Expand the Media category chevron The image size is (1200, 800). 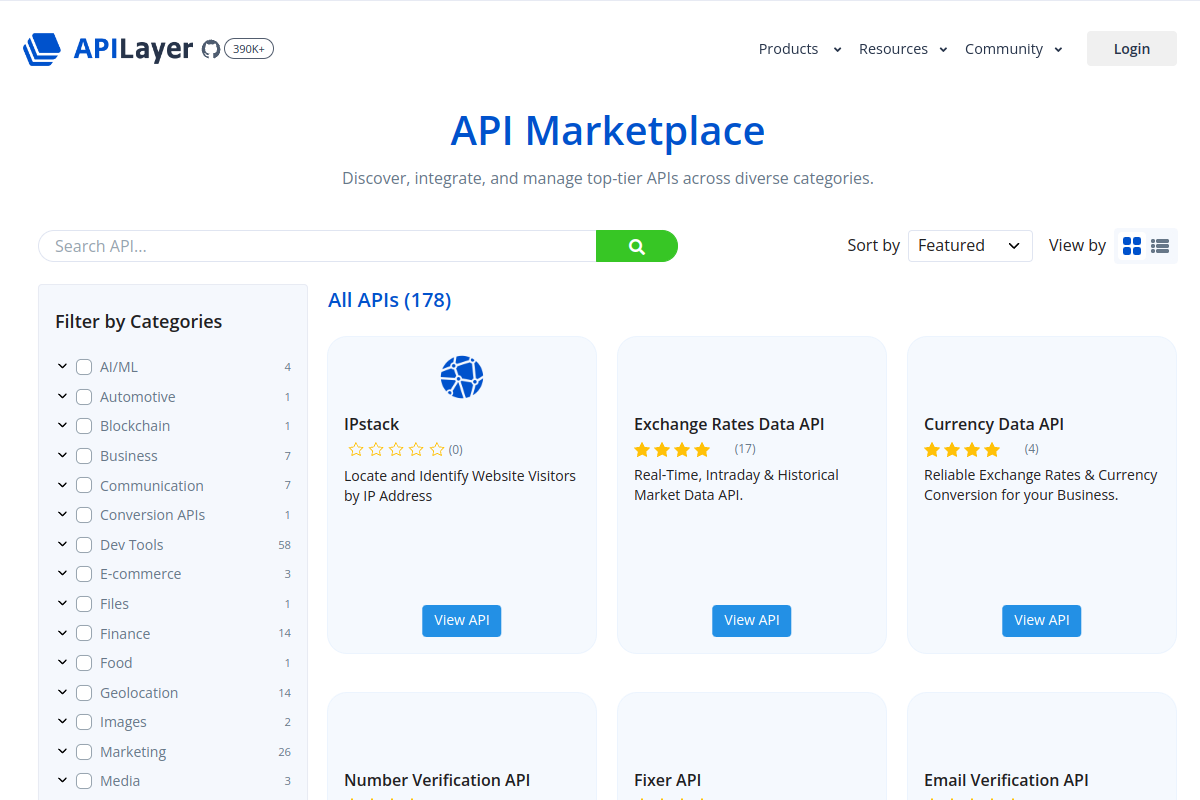pyautogui.click(x=62, y=781)
